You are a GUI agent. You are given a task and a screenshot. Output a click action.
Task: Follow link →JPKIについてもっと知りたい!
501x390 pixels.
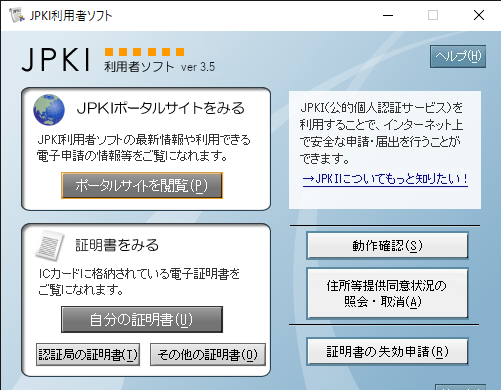pyautogui.click(x=385, y=179)
